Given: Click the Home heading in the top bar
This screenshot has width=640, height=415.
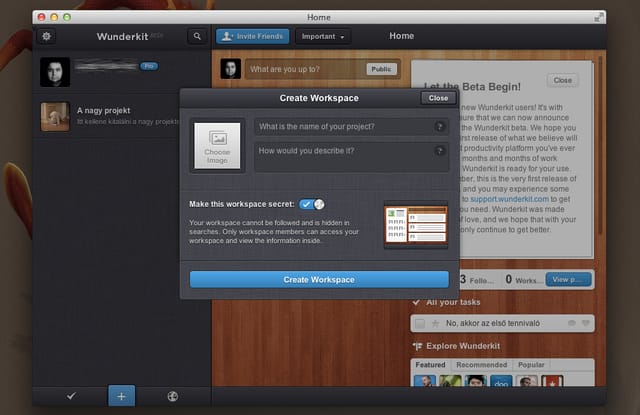Looking at the screenshot, I should point(402,36).
